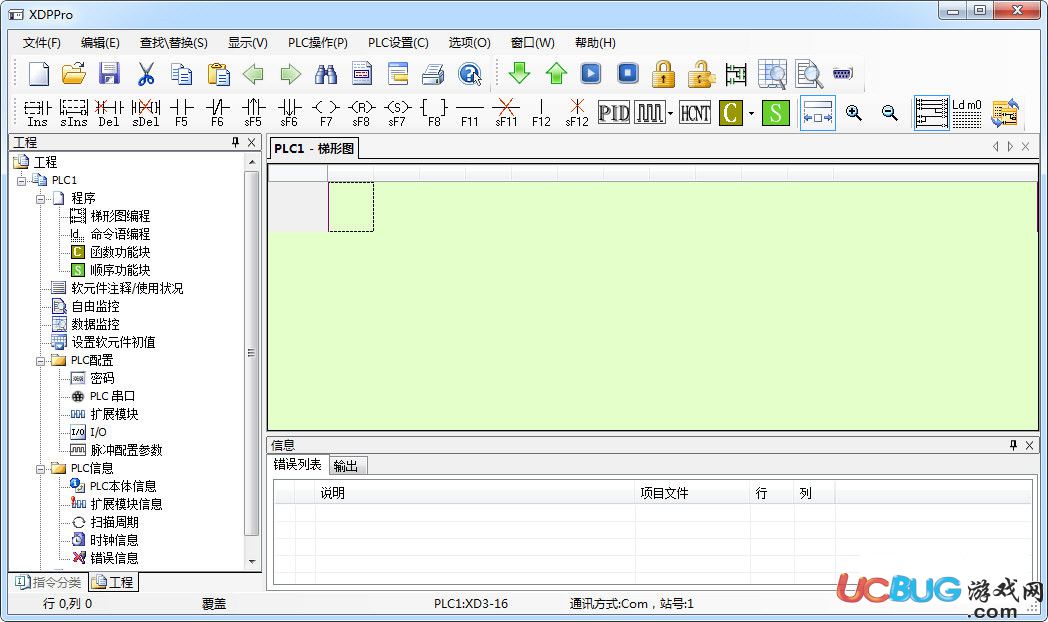Upload program from PLC green up arrow

point(556,73)
